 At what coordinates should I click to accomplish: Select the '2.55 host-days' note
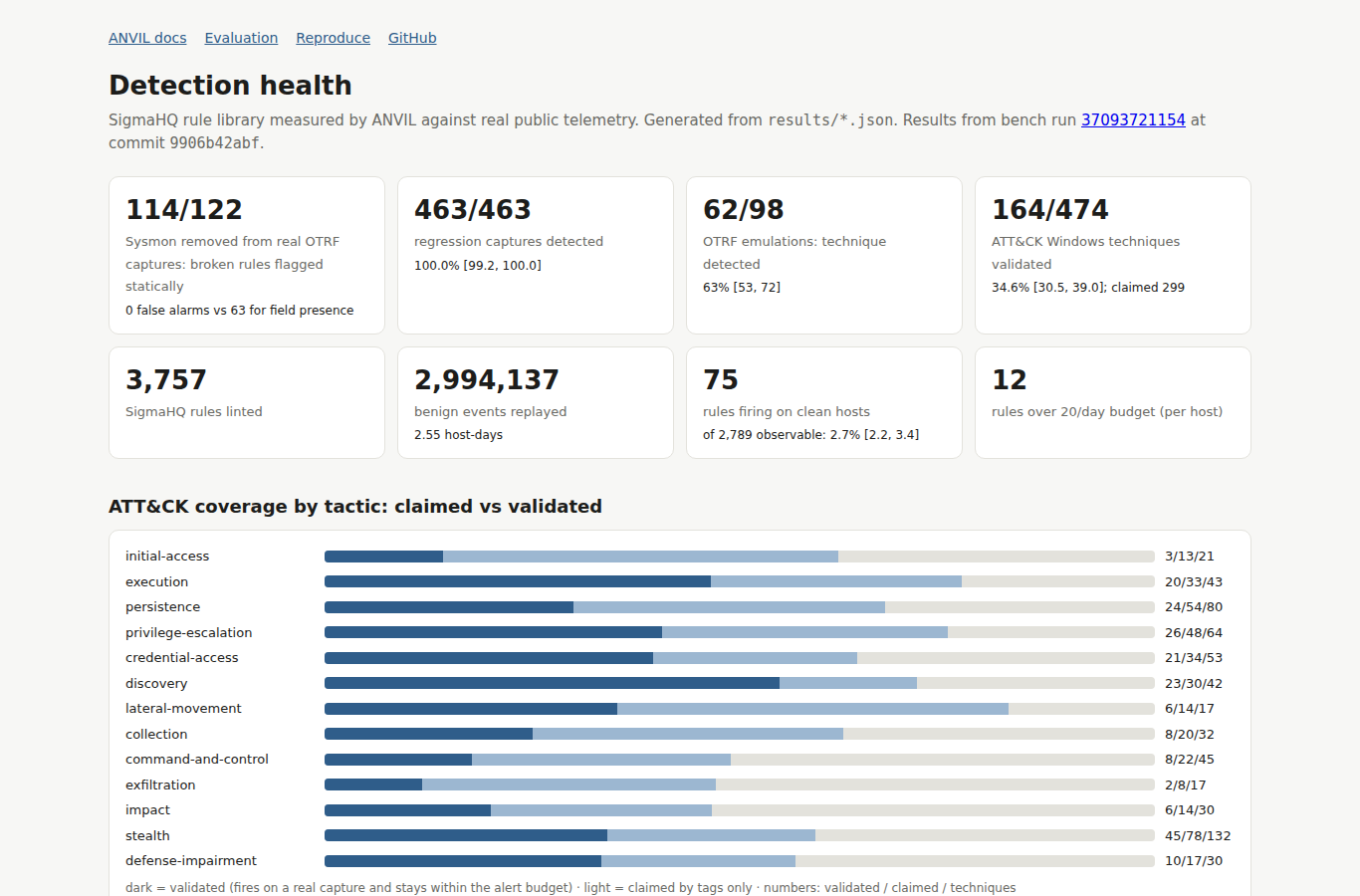click(x=458, y=435)
